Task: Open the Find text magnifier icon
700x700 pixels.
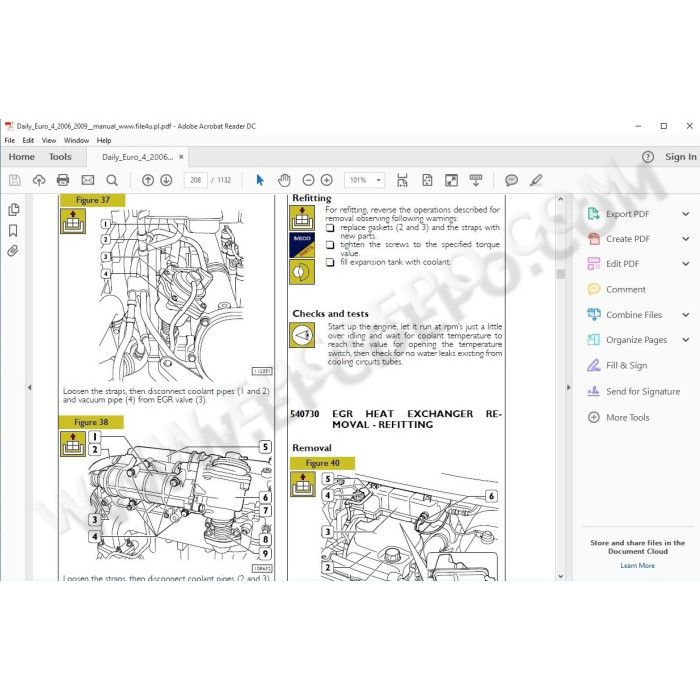Action: (112, 180)
